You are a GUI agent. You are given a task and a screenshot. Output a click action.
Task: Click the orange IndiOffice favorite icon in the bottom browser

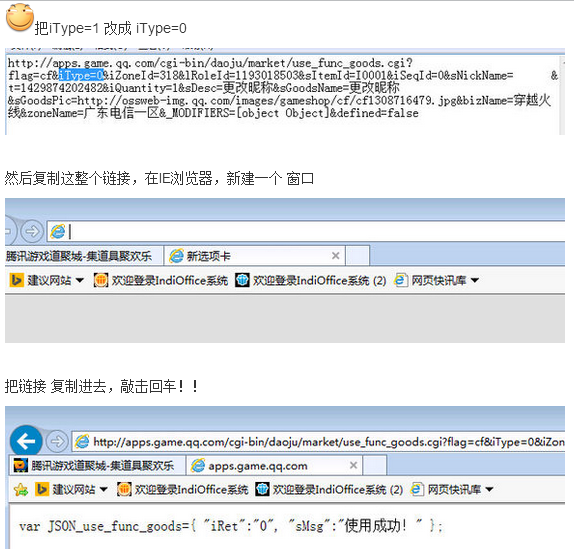click(x=124, y=489)
